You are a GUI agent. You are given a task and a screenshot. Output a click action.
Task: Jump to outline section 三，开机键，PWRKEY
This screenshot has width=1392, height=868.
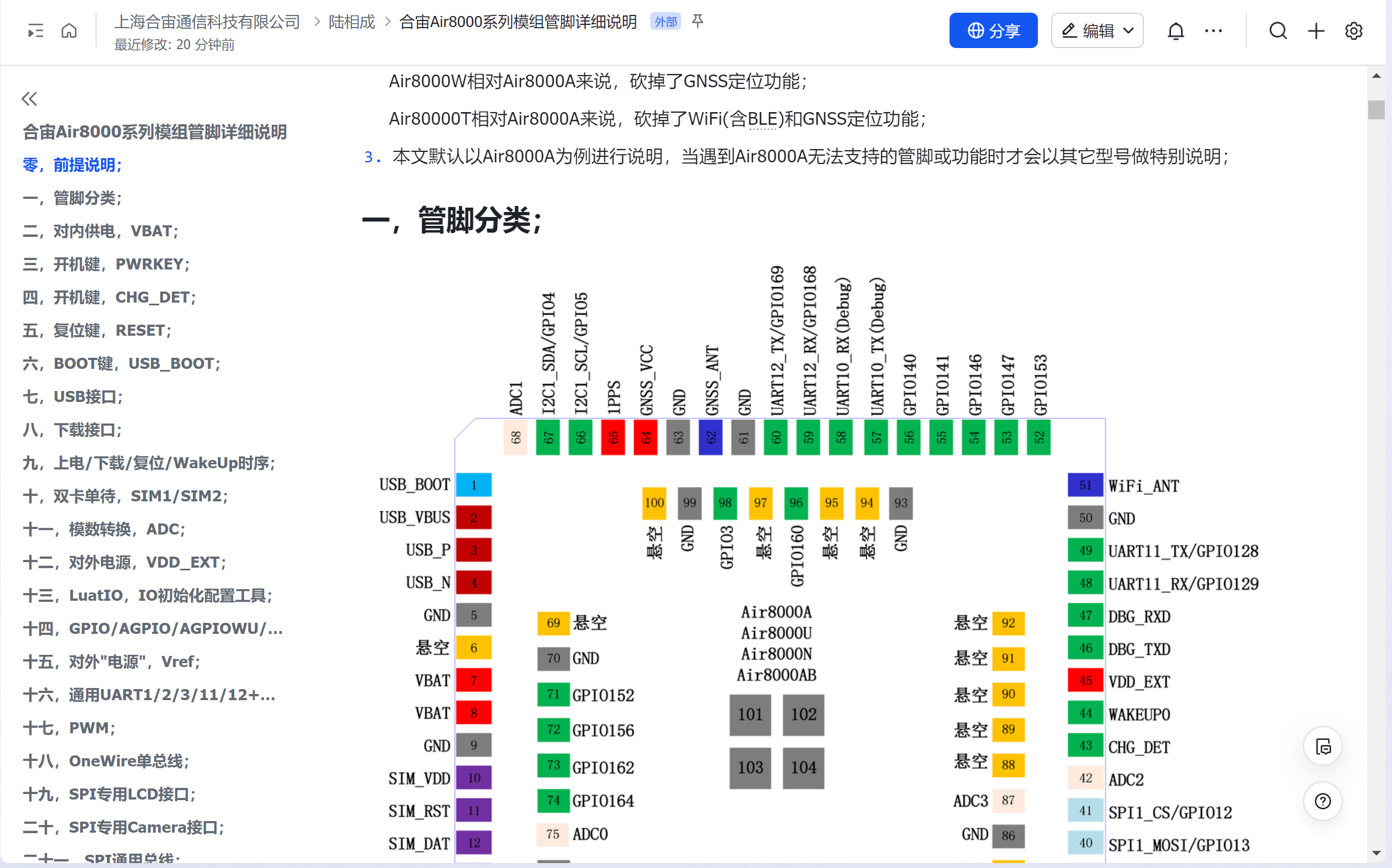106,264
